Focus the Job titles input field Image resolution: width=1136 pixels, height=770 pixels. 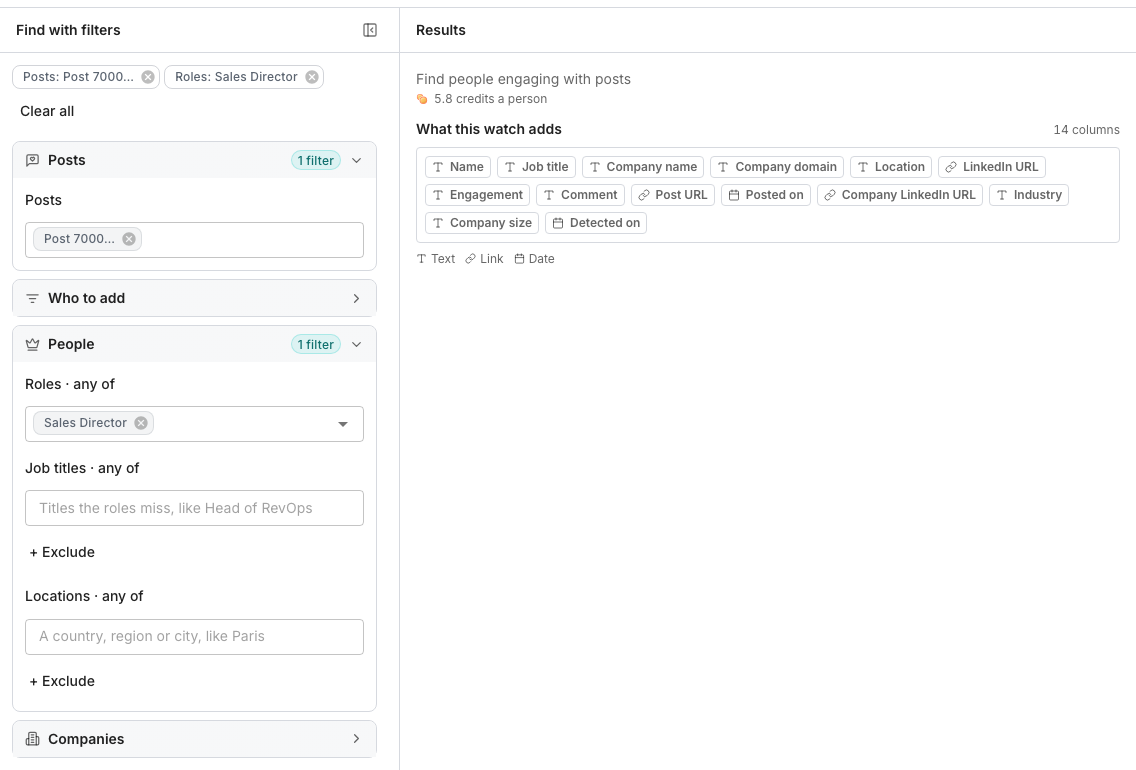194,508
